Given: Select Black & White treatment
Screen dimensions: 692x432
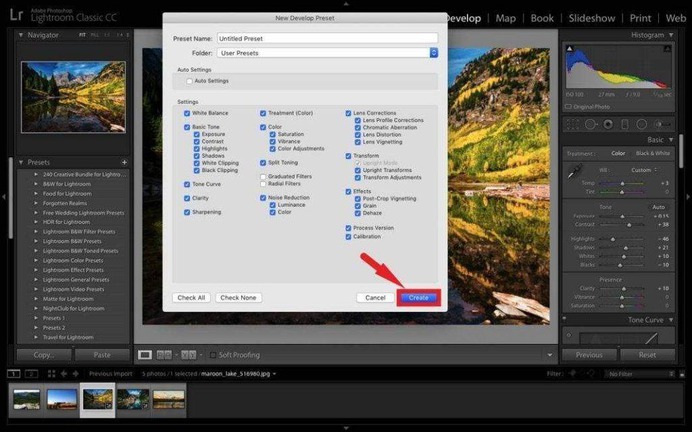Looking at the screenshot, I should point(653,154).
